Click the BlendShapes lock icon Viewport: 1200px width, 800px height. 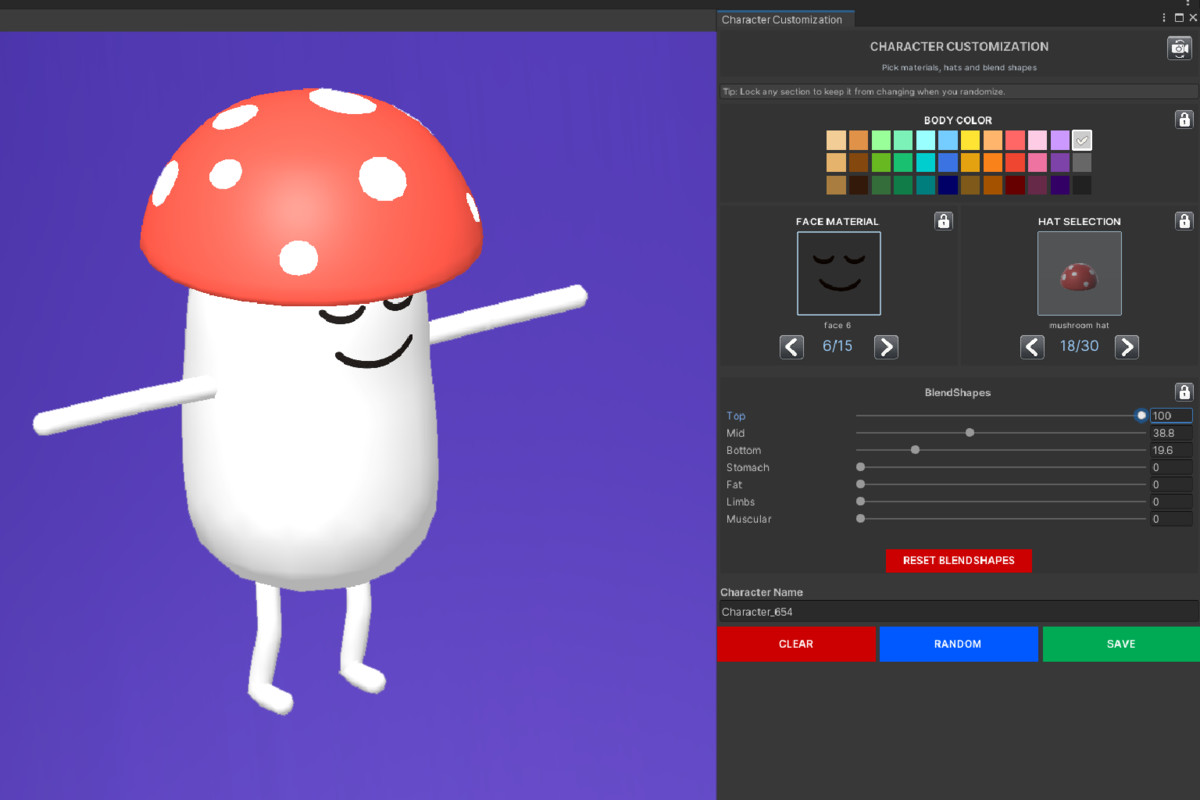point(1184,391)
